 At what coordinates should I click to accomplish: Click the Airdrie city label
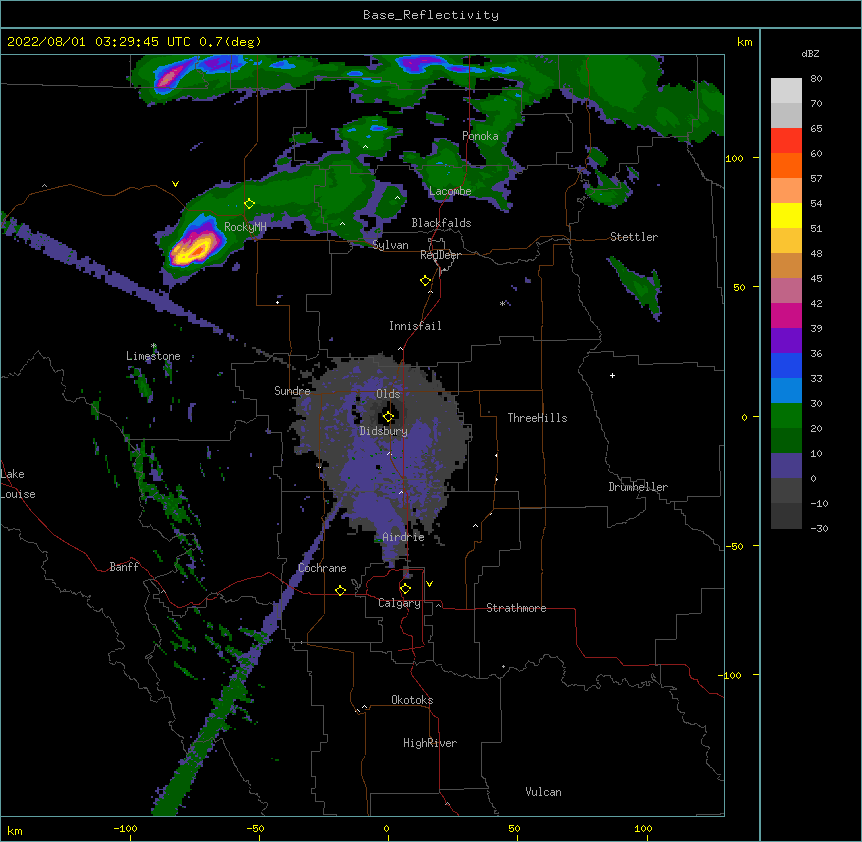[x=403, y=537]
